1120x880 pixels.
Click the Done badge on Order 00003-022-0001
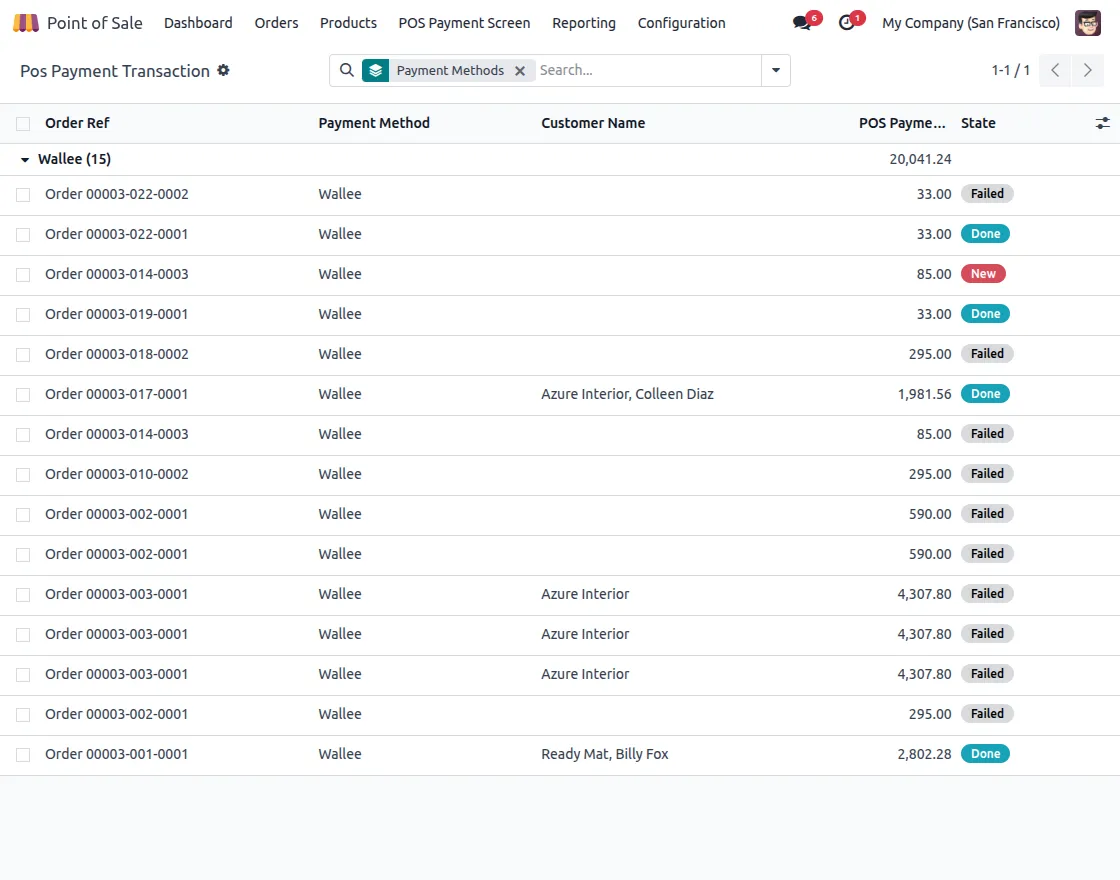[x=985, y=234]
